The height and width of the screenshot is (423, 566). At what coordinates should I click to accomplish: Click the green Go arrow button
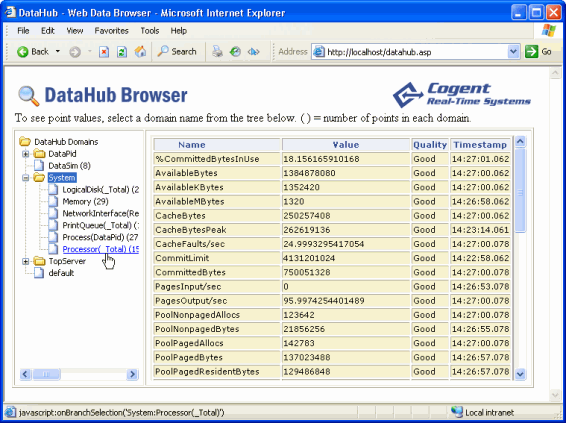531,52
